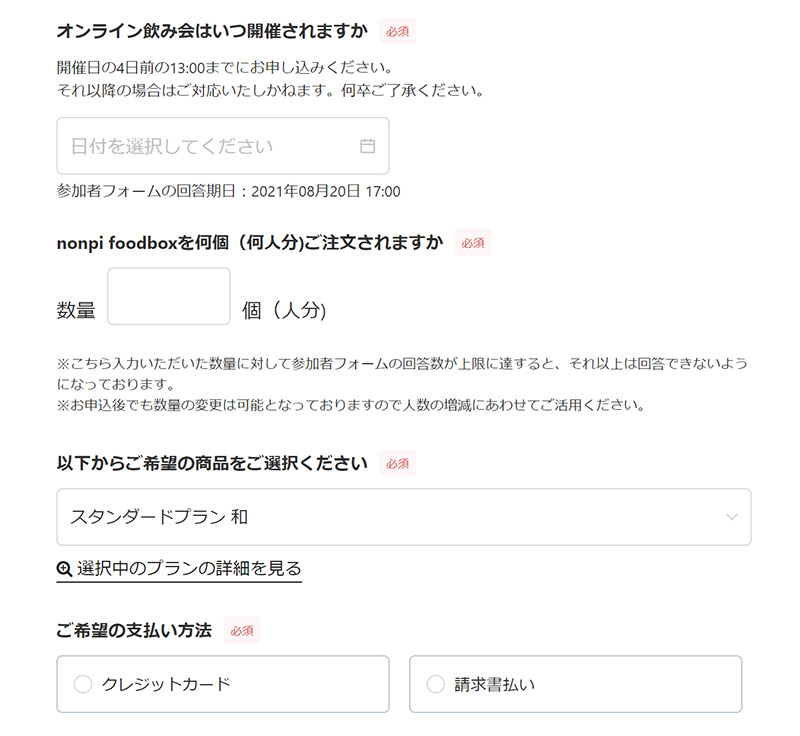The height and width of the screenshot is (736, 800).
Task: Expand product list via chevron arrow
Action: pyautogui.click(x=732, y=517)
